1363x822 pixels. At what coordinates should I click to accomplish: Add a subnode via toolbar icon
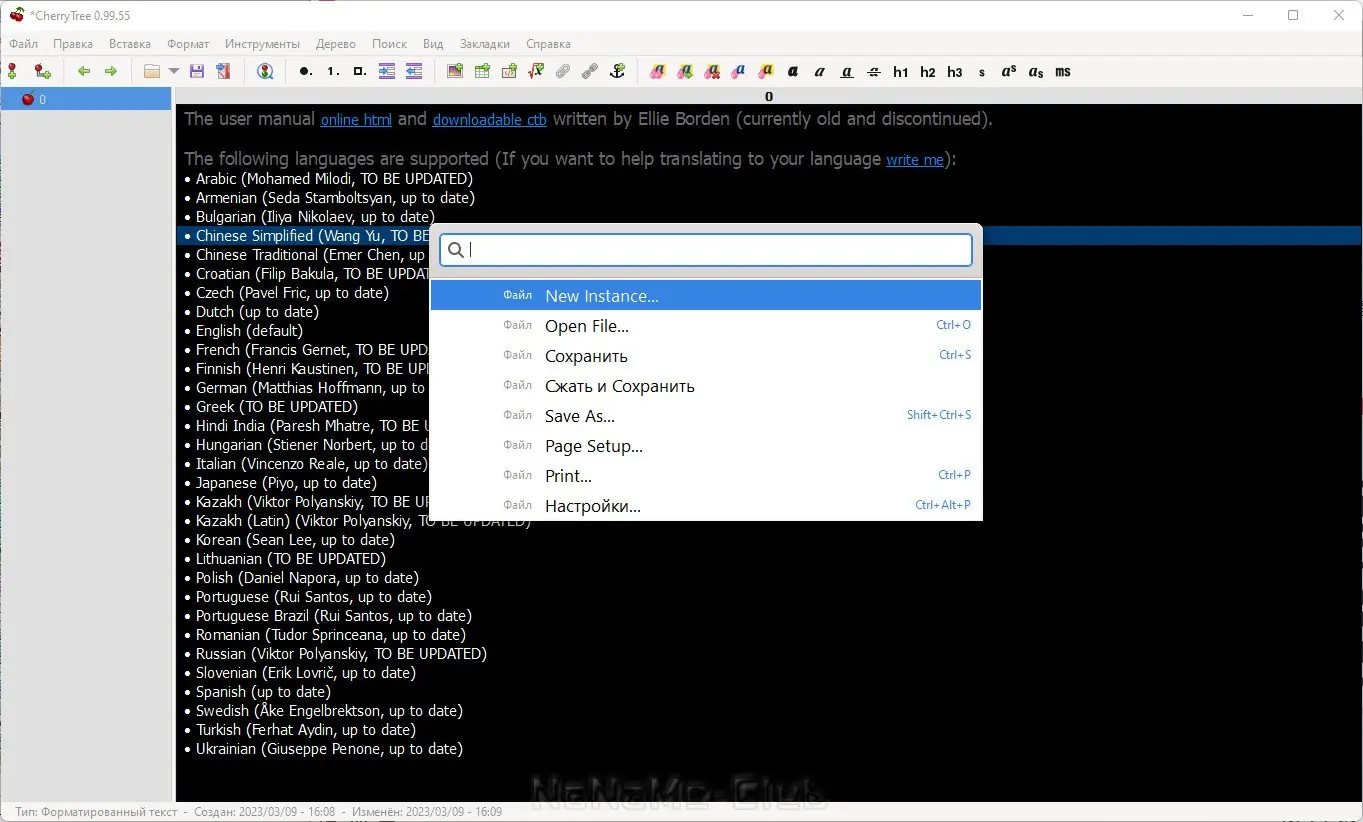coord(42,72)
